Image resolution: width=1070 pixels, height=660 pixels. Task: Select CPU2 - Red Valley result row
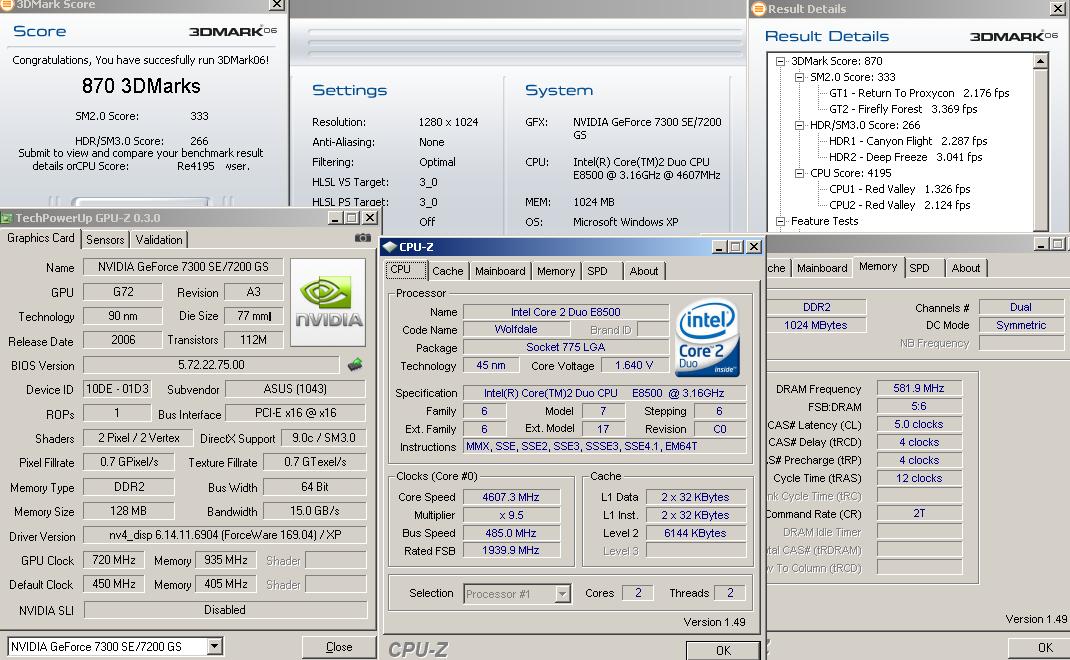pos(899,205)
